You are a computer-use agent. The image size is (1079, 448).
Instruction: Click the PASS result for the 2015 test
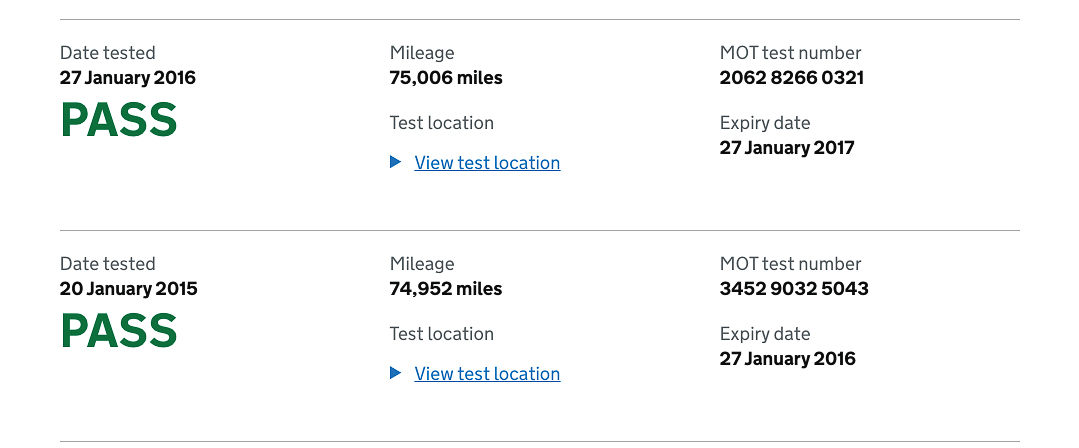(x=119, y=330)
